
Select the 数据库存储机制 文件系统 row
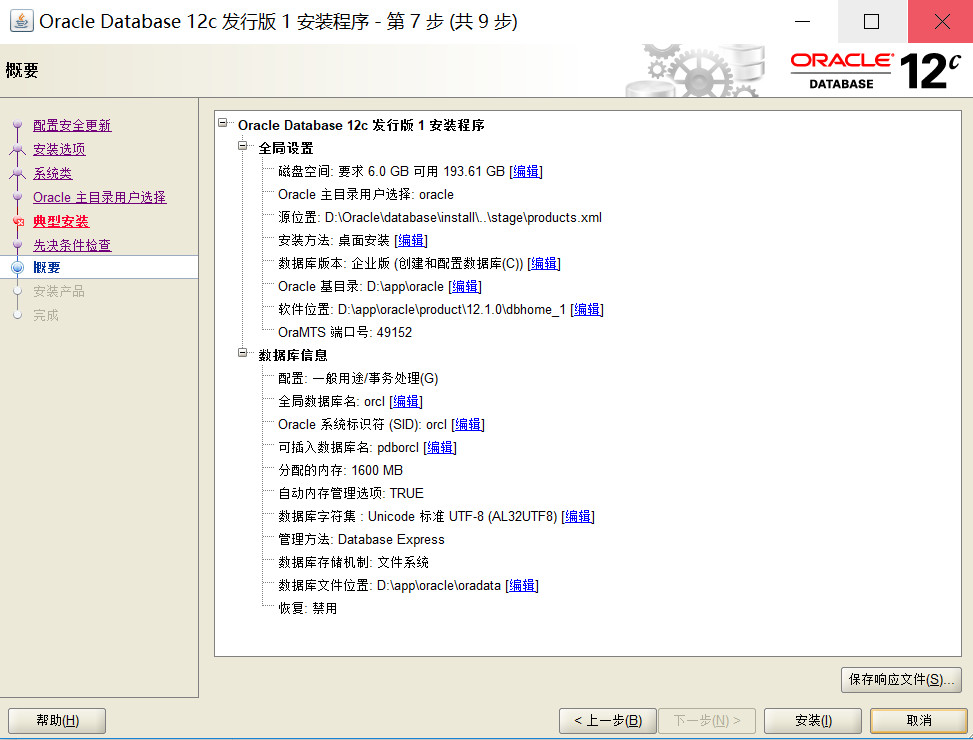click(x=353, y=562)
